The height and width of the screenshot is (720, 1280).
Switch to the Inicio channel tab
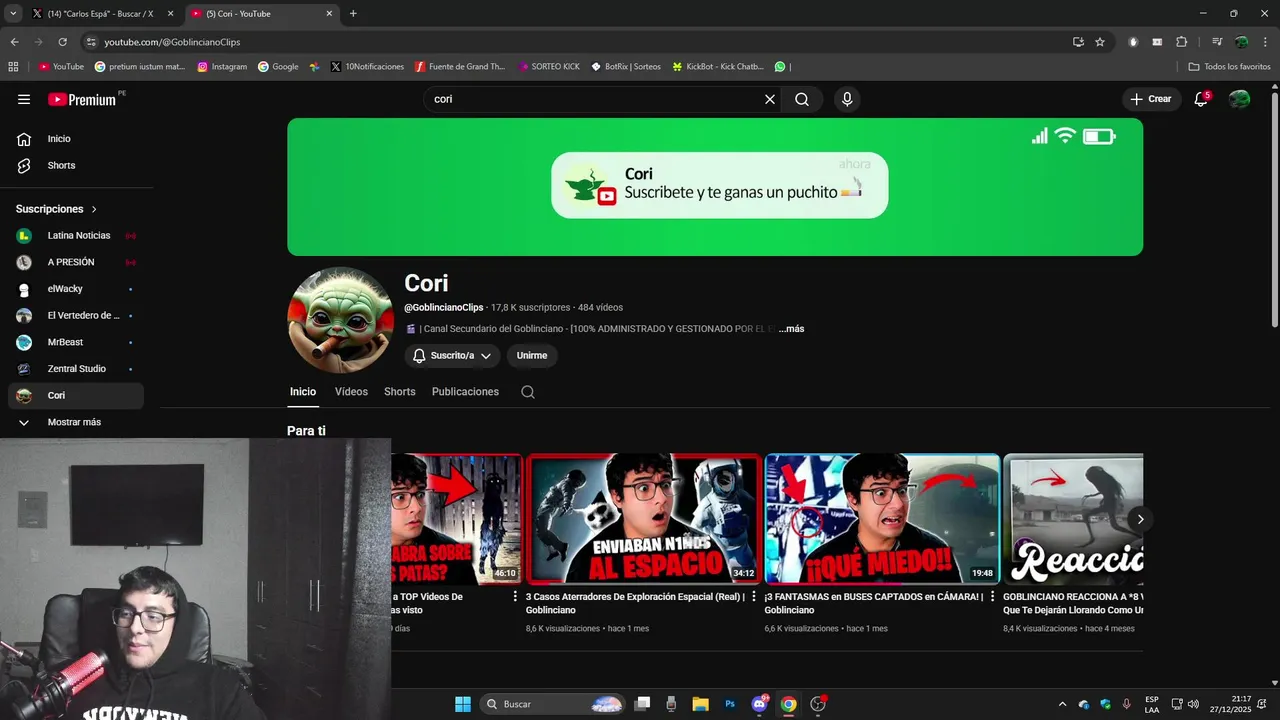tap(303, 392)
